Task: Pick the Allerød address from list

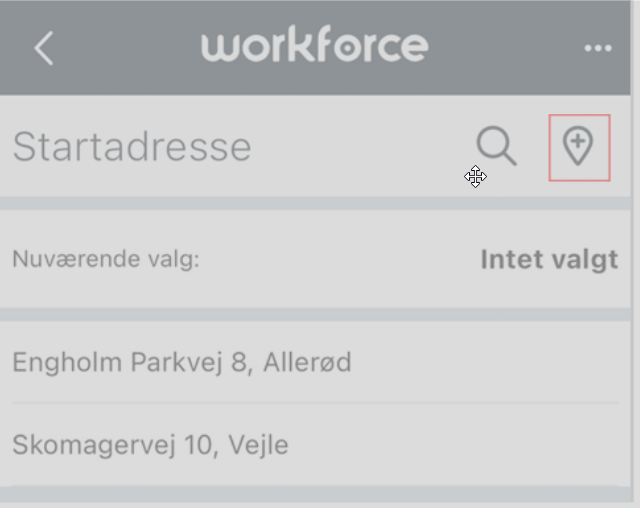Action: tap(182, 361)
